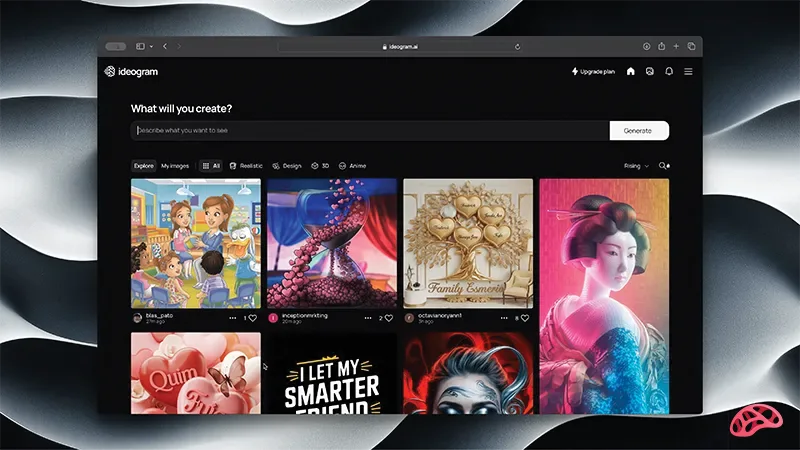This screenshot has height=450, width=800.
Task: Open notifications bell
Action: click(x=669, y=72)
